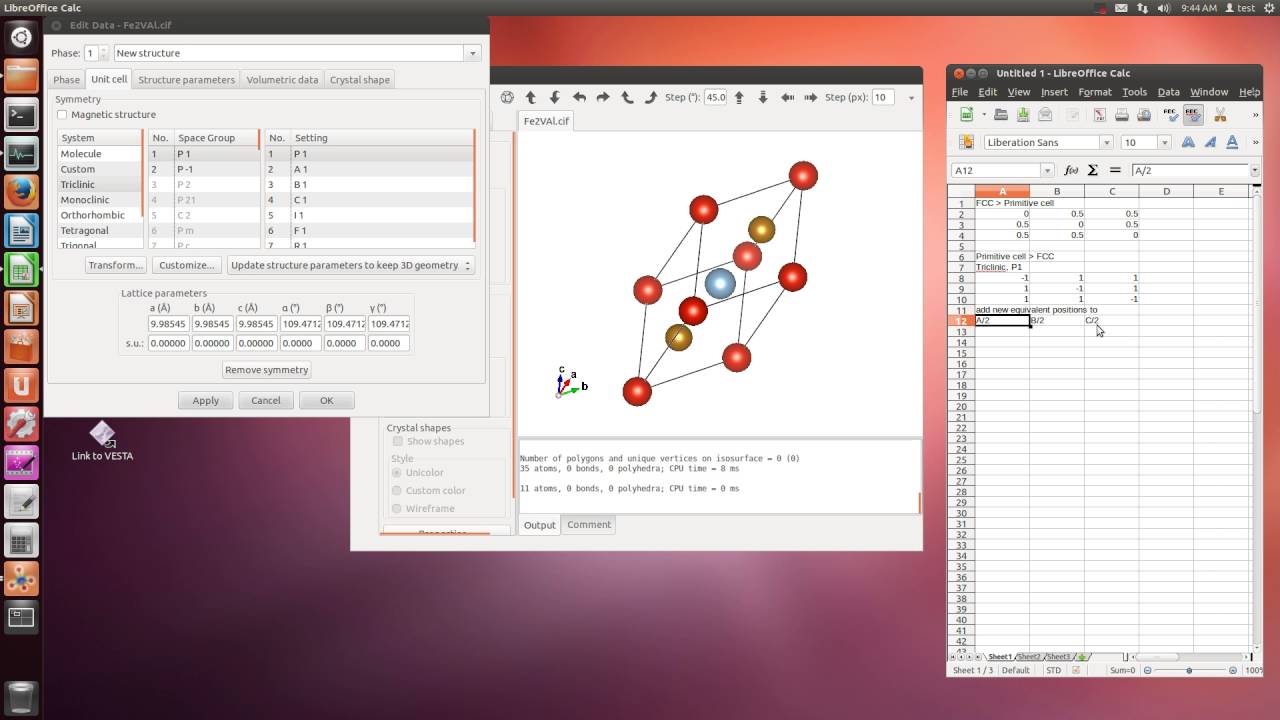Screen dimensions: 1280x720
Task: Click the Customize... button
Action: tap(187, 265)
